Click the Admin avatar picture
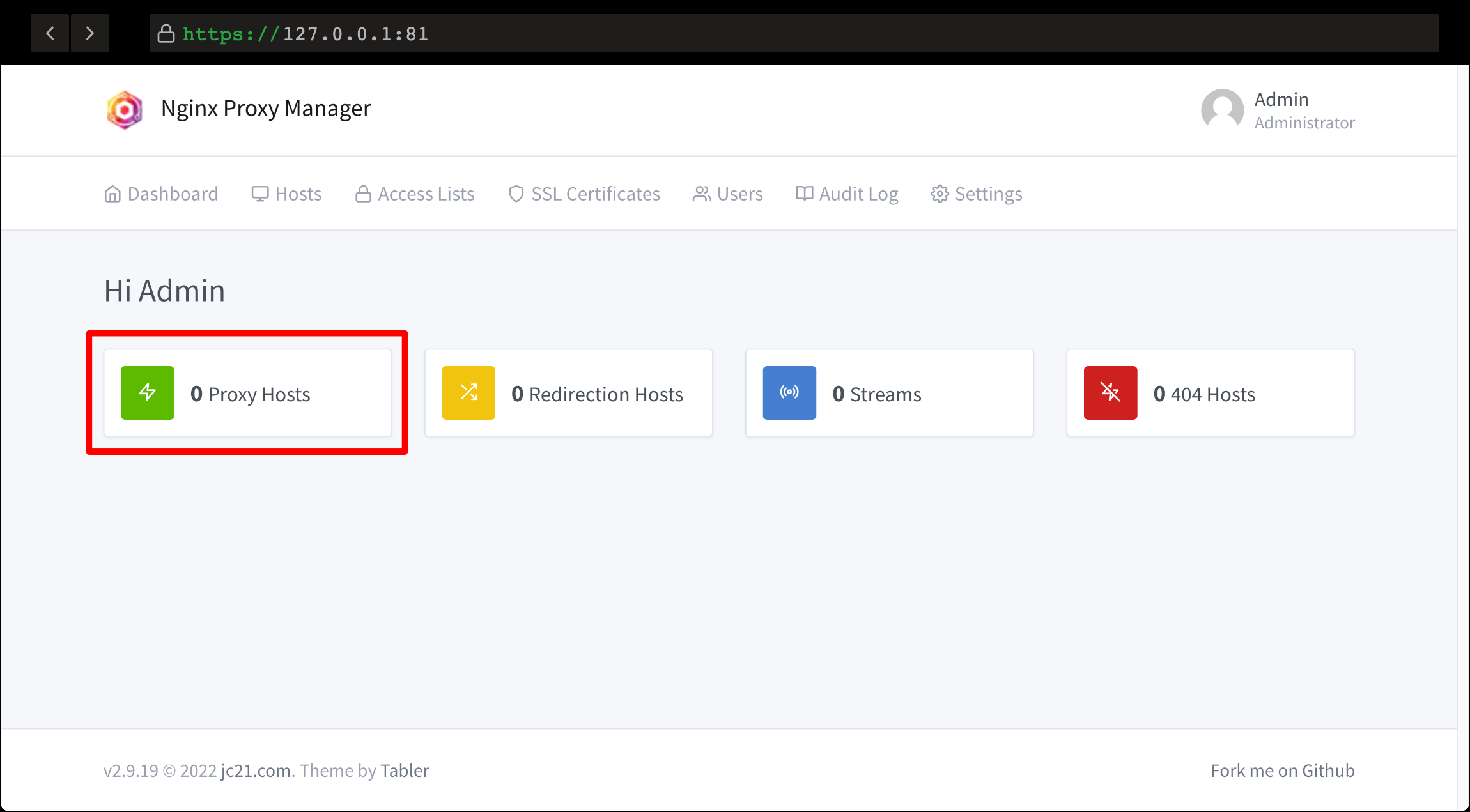The width and height of the screenshot is (1470, 812). (1222, 110)
